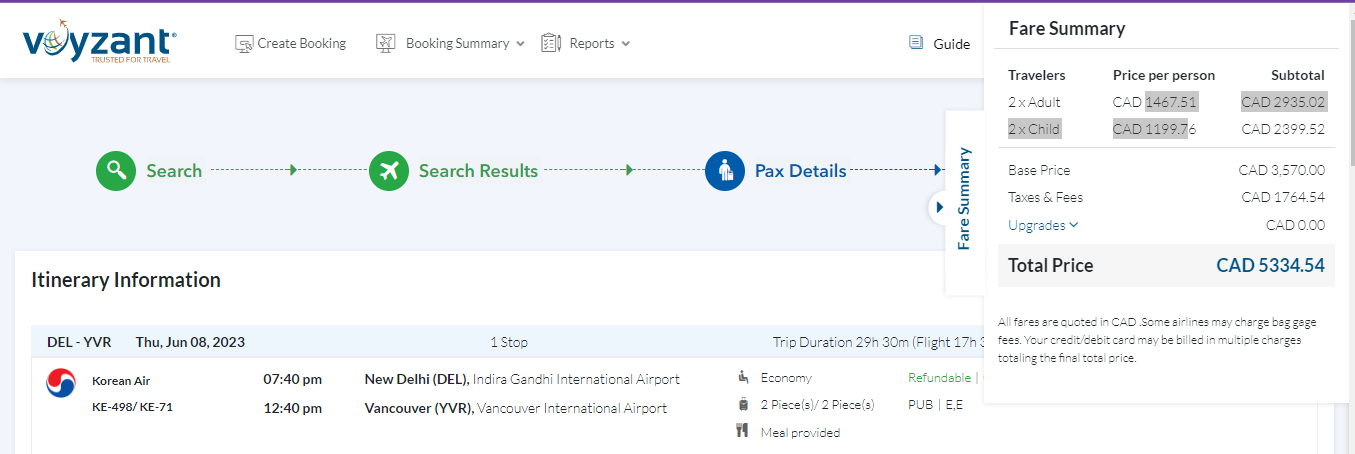Select the vertical Fare Summary tab
This screenshot has width=1355, height=454.
tap(964, 198)
